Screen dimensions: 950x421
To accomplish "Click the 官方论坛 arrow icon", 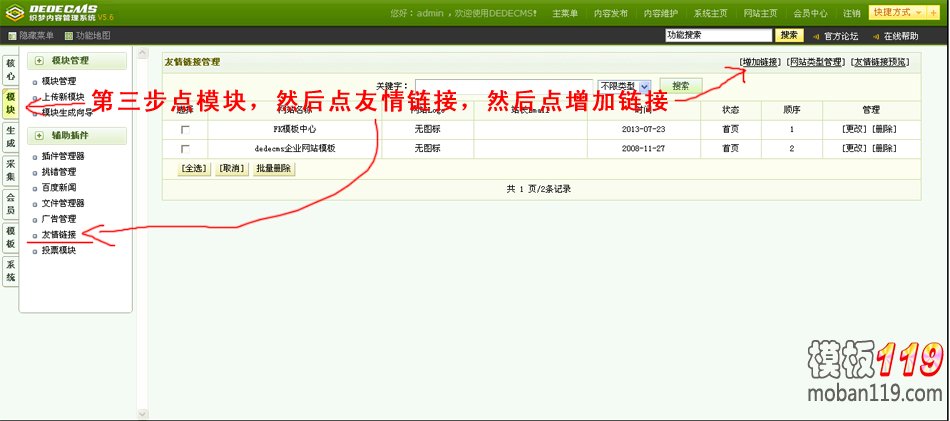I will point(815,36).
